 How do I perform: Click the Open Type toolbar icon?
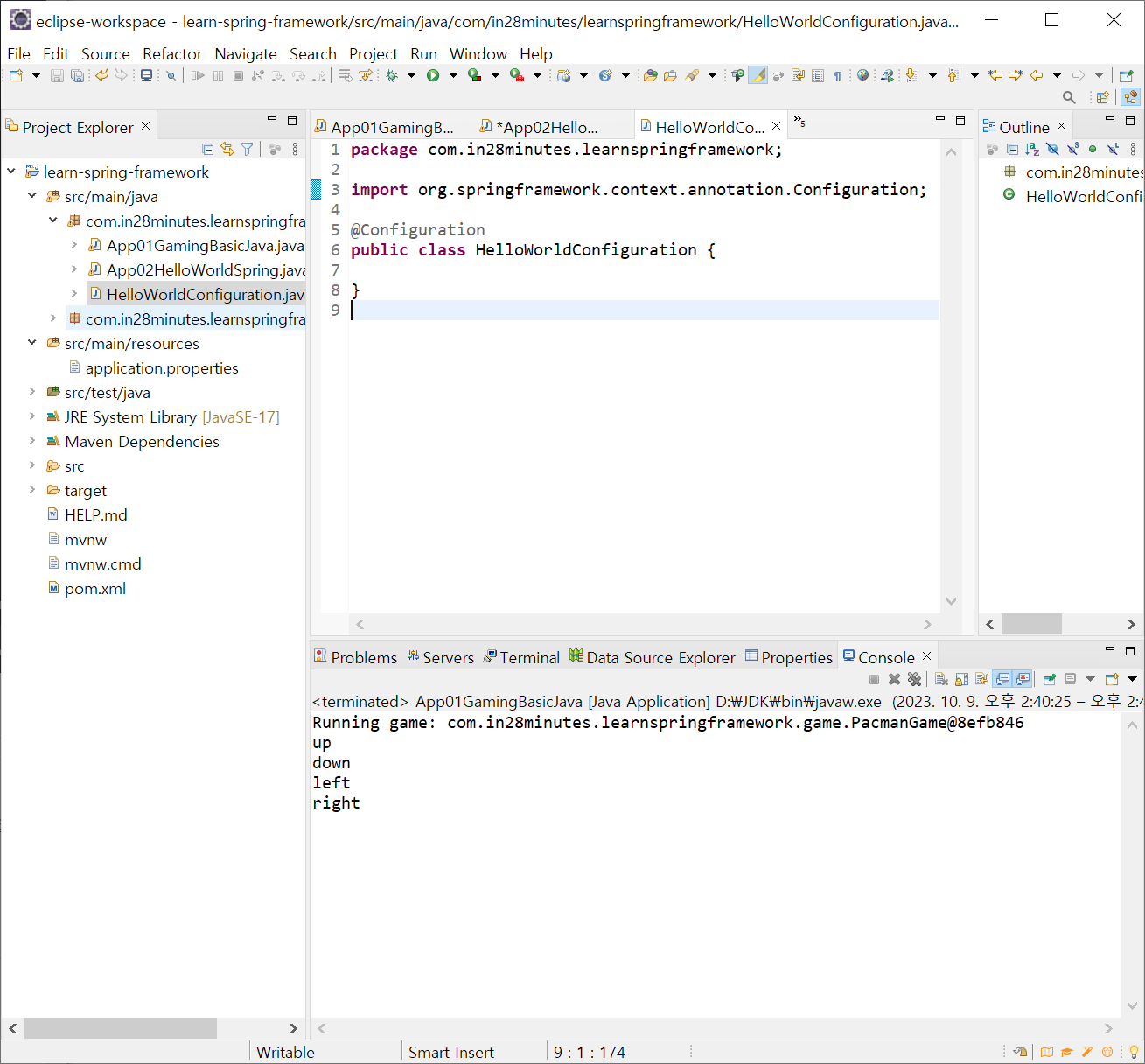pos(650,75)
